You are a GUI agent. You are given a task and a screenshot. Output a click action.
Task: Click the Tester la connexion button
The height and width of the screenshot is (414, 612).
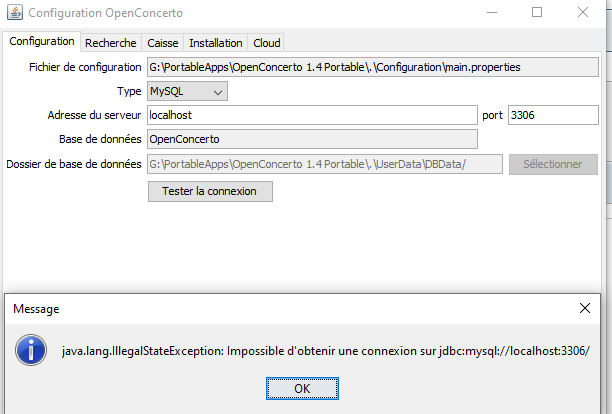pyautogui.click(x=209, y=191)
